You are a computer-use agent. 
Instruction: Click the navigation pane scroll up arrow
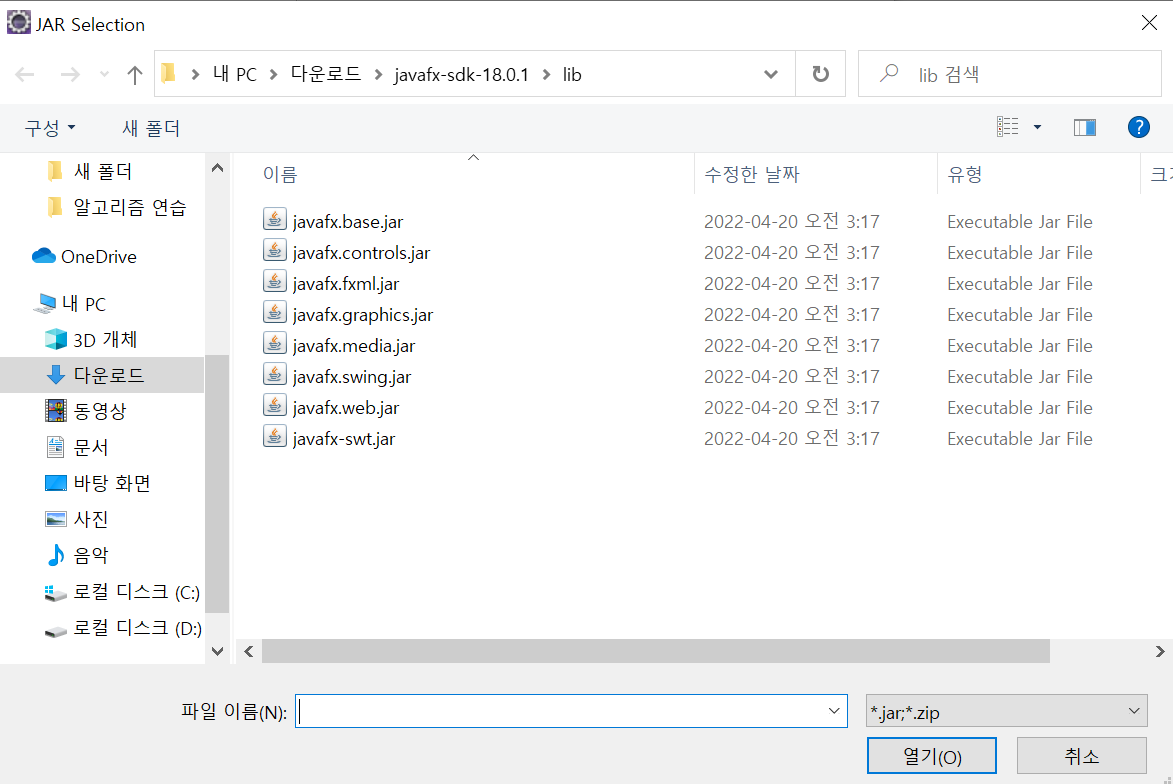218,168
